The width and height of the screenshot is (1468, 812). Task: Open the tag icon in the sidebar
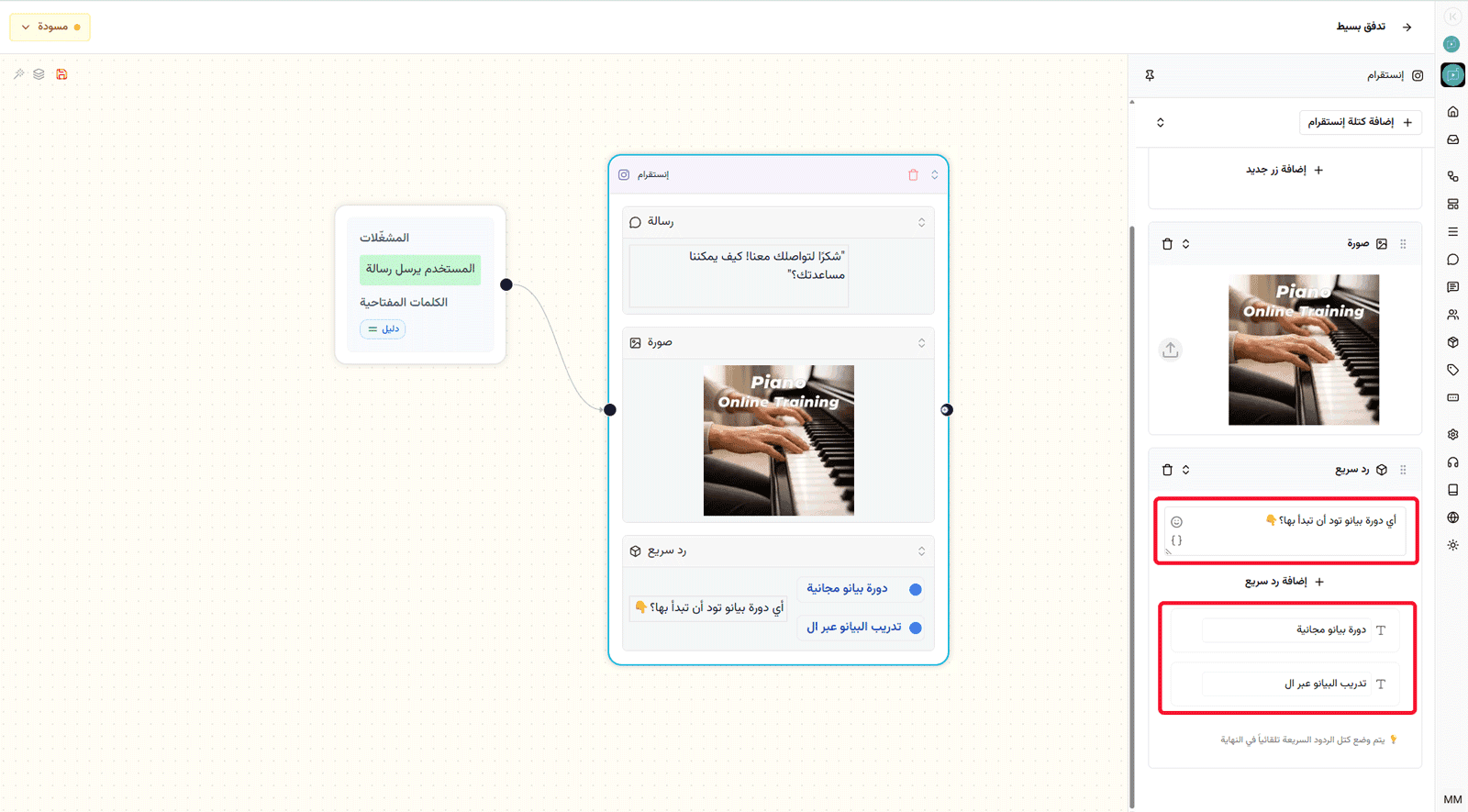pos(1452,370)
